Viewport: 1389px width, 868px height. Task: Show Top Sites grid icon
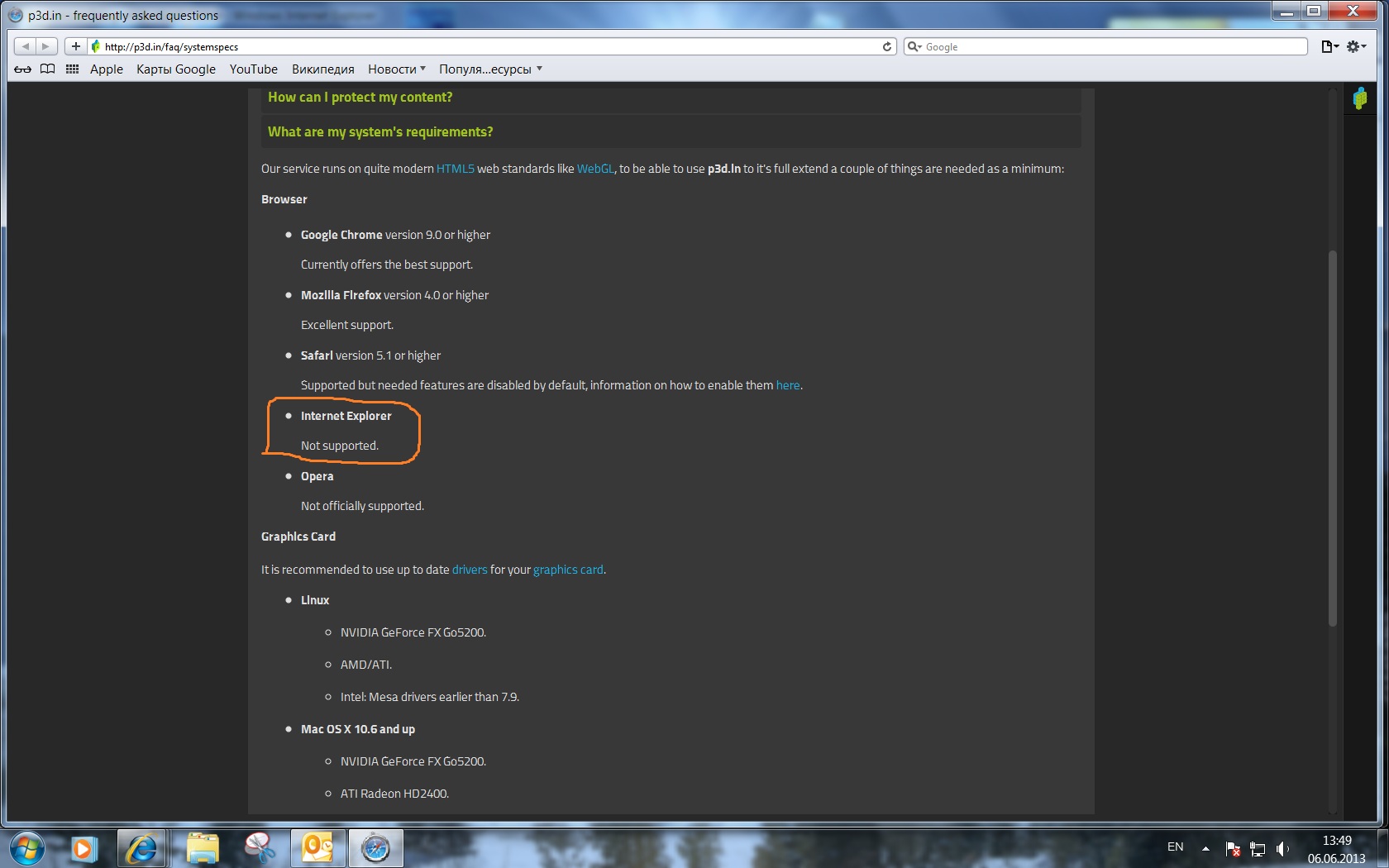pyautogui.click(x=73, y=69)
